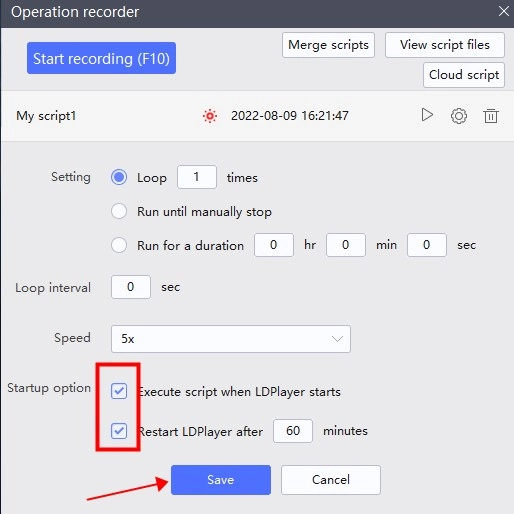Select Run for a duration option
This screenshot has width=514, height=514.
pos(119,245)
